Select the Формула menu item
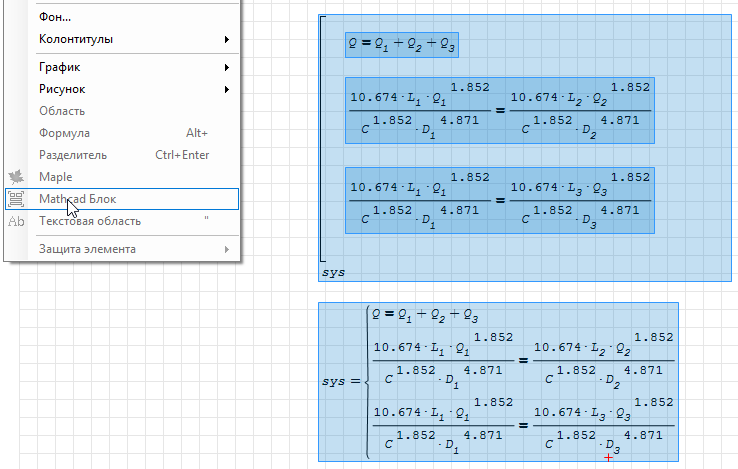 (x=64, y=133)
